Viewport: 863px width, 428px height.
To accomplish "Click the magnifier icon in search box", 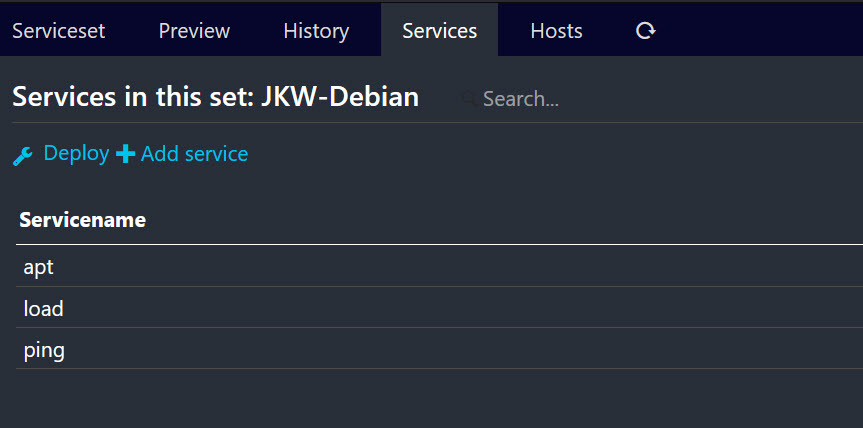I will point(468,98).
